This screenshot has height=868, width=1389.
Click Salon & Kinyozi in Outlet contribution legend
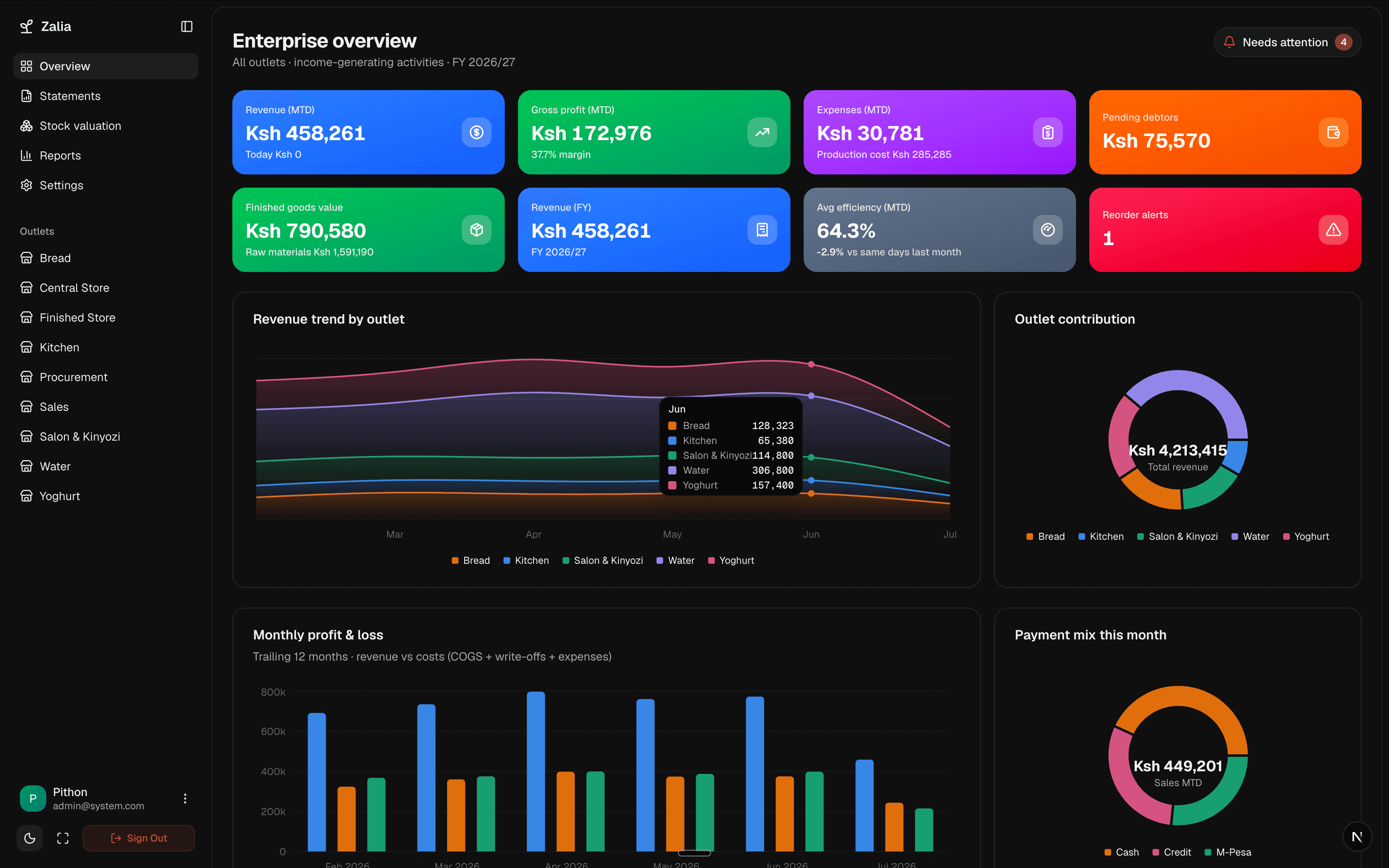1177,536
